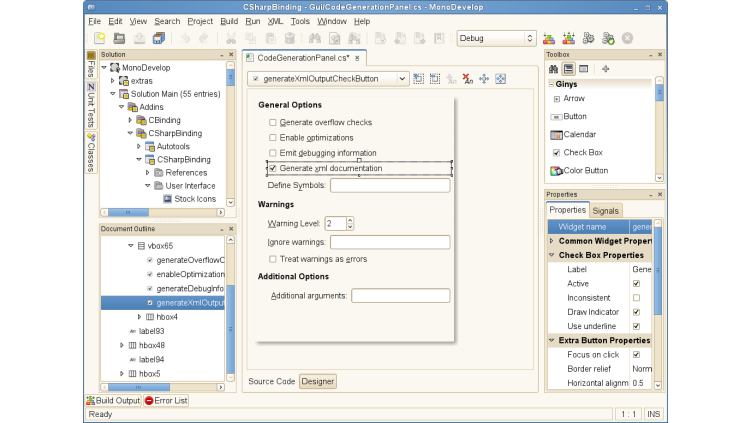Open the Classes side pad
Screen dimensions: 752x423
click(x=91, y=153)
